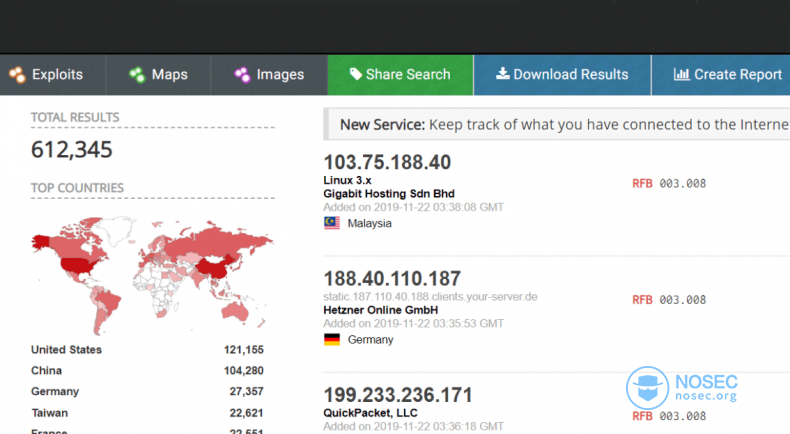Click RFB 003.008 banner for 103.75.188.40
Image resolution: width=790 pixels, height=434 pixels.
[669, 183]
